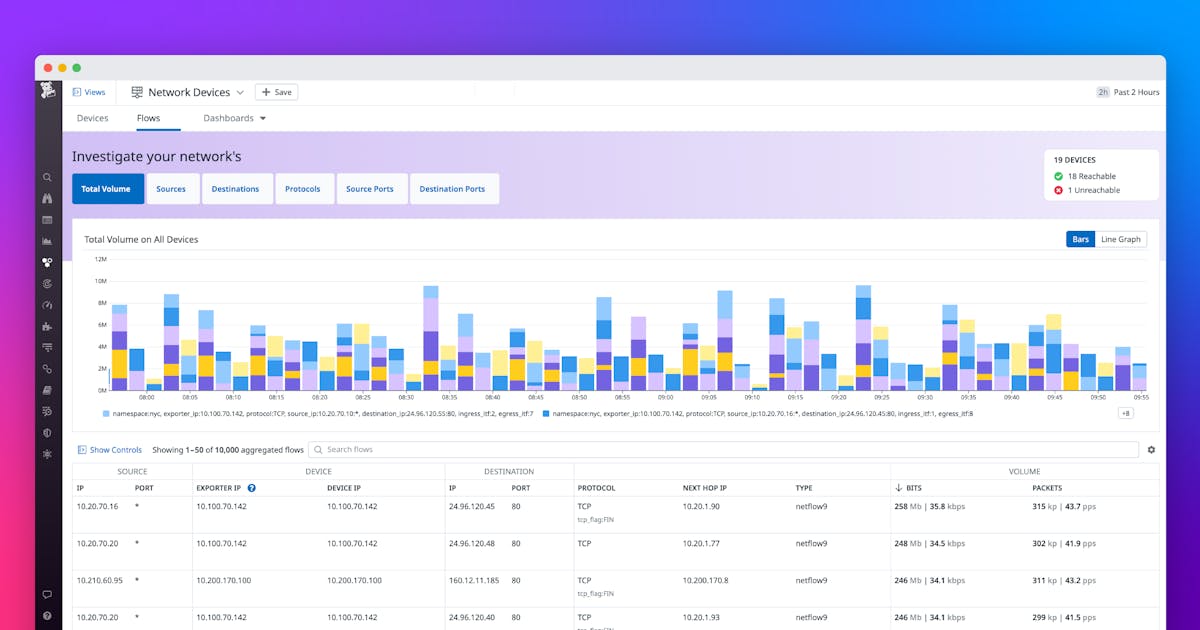This screenshot has width=1200, height=630.
Task: Select the chain link icon in the sidebar
Action: coord(47,368)
